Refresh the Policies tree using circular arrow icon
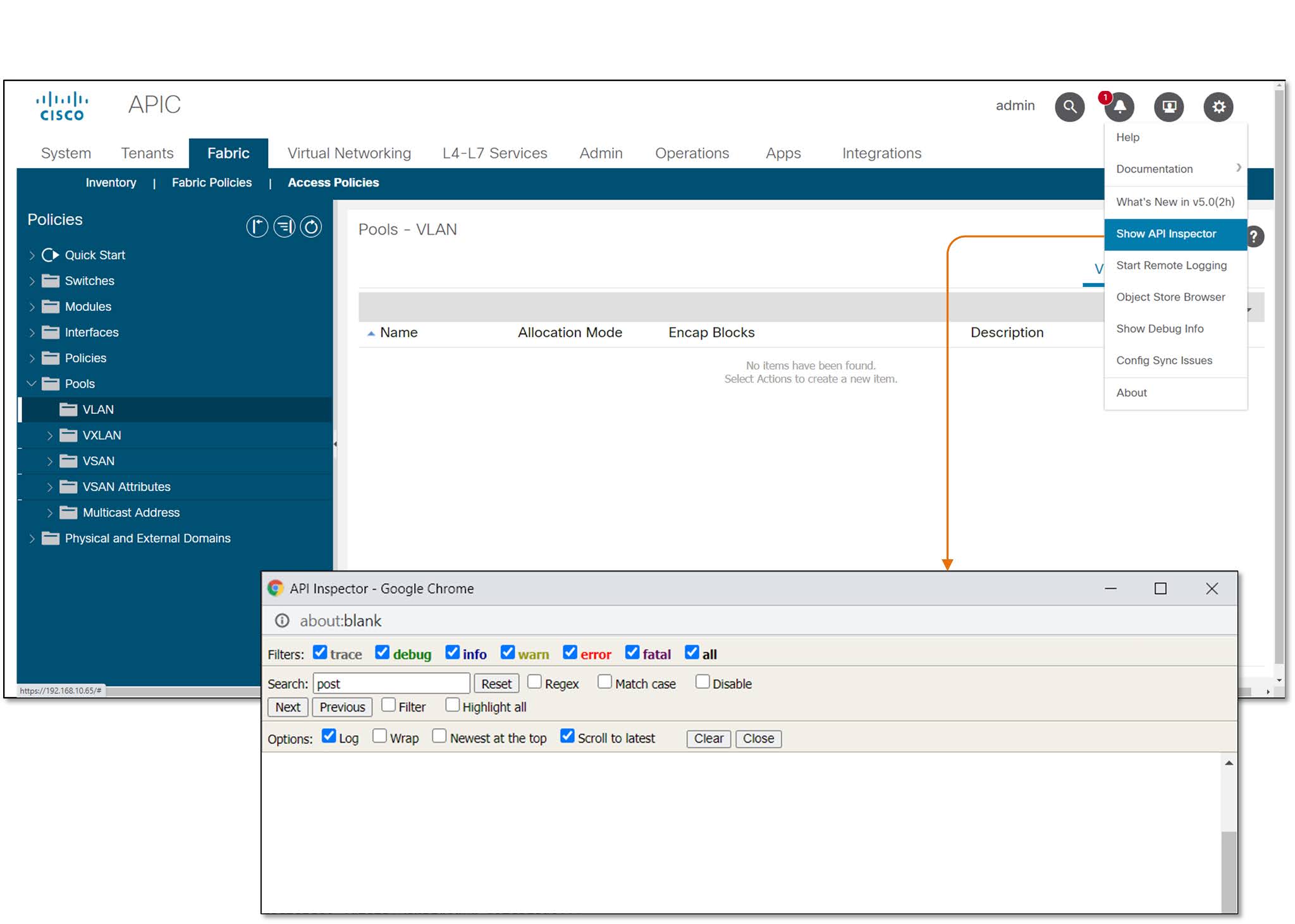Viewport: 1295px width, 924px height. pyautogui.click(x=310, y=226)
